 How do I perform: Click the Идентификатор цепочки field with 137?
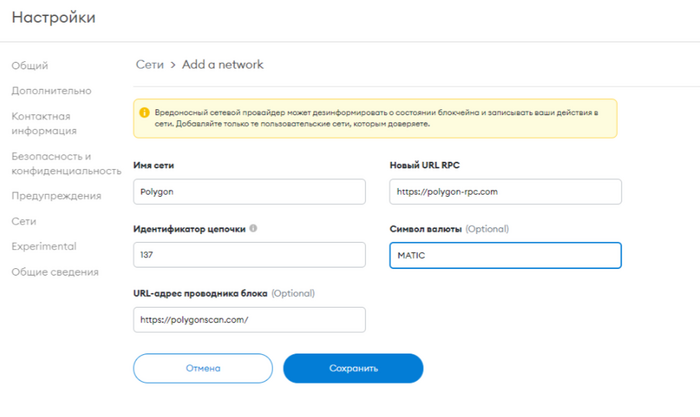pyautogui.click(x=249, y=254)
